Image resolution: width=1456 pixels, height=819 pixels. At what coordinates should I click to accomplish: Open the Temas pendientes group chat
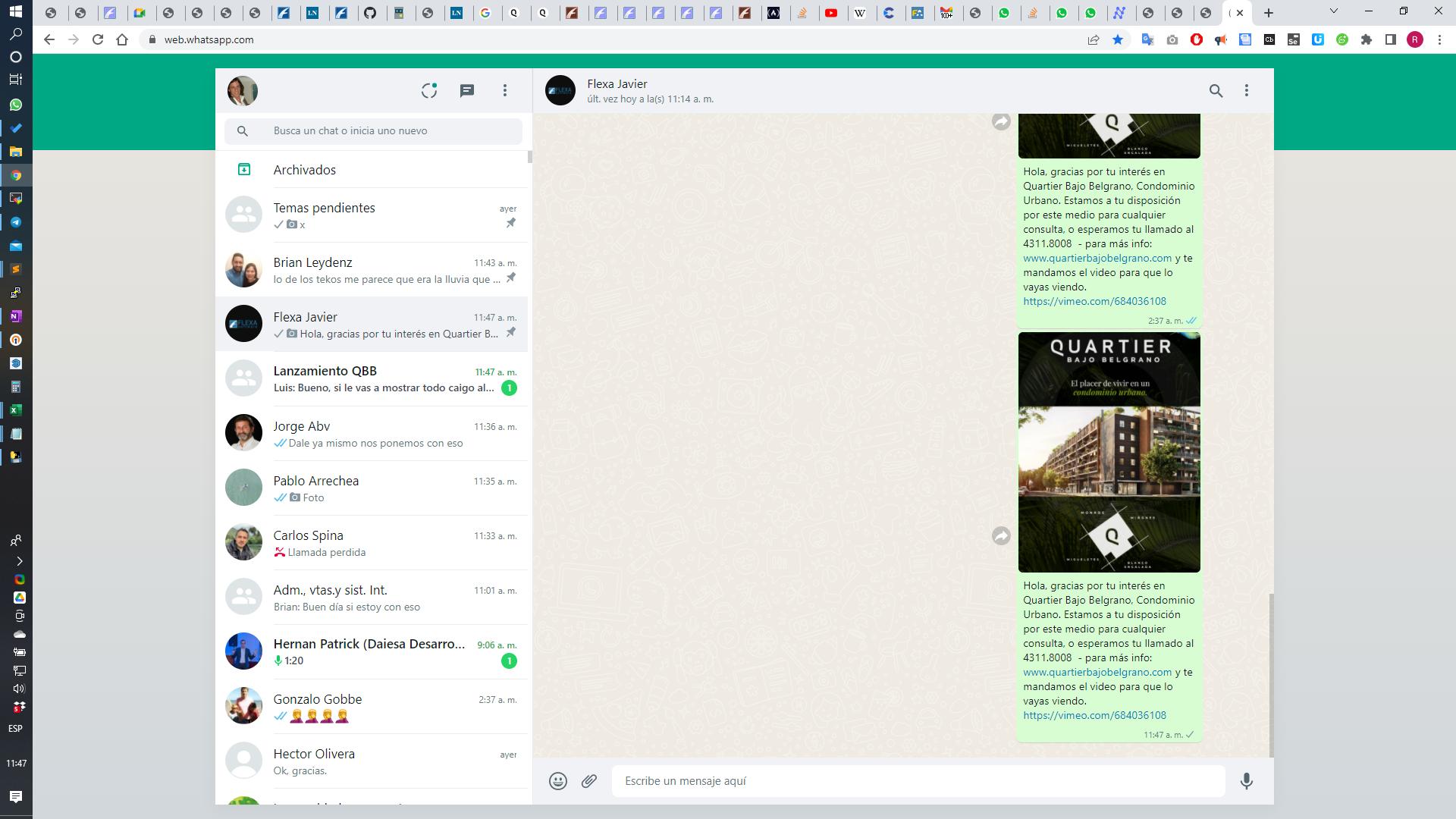pos(372,215)
